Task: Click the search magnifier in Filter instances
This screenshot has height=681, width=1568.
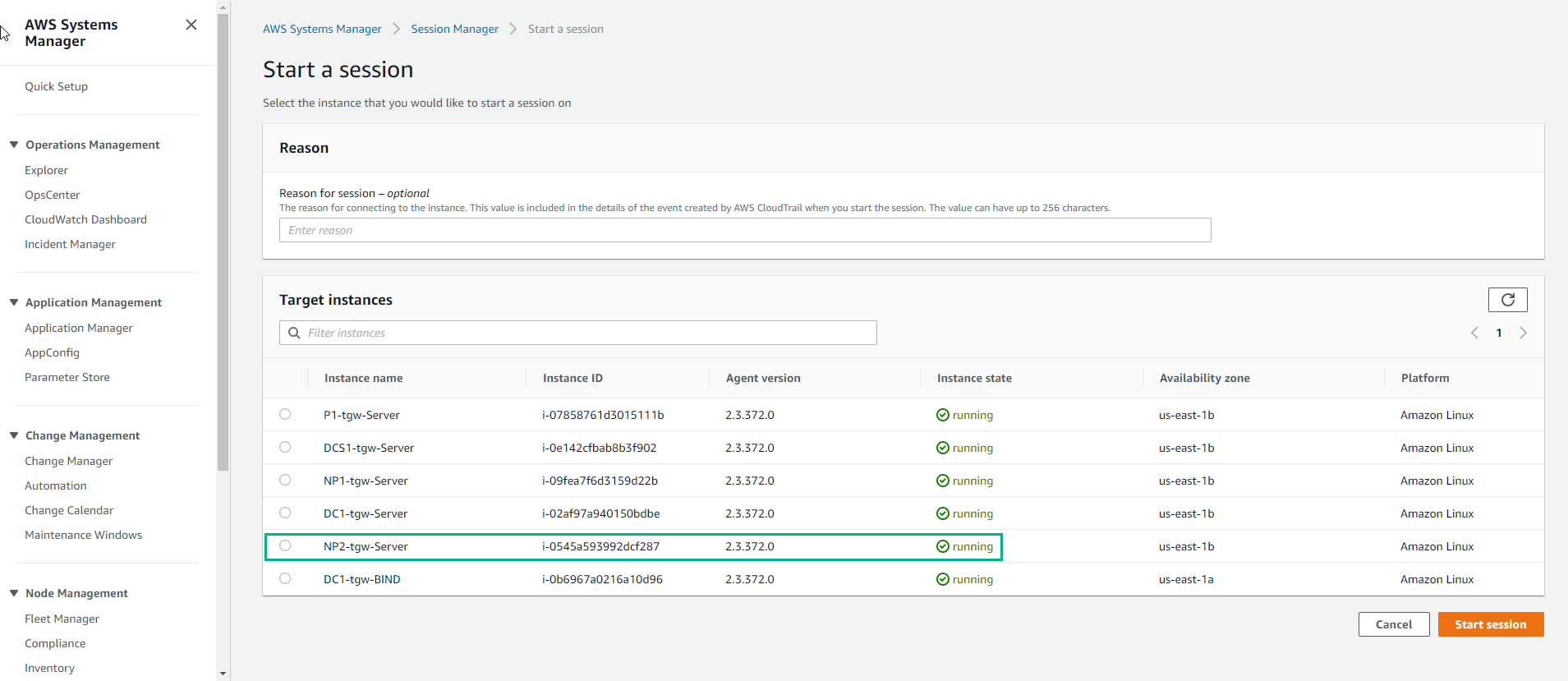Action: coord(294,333)
